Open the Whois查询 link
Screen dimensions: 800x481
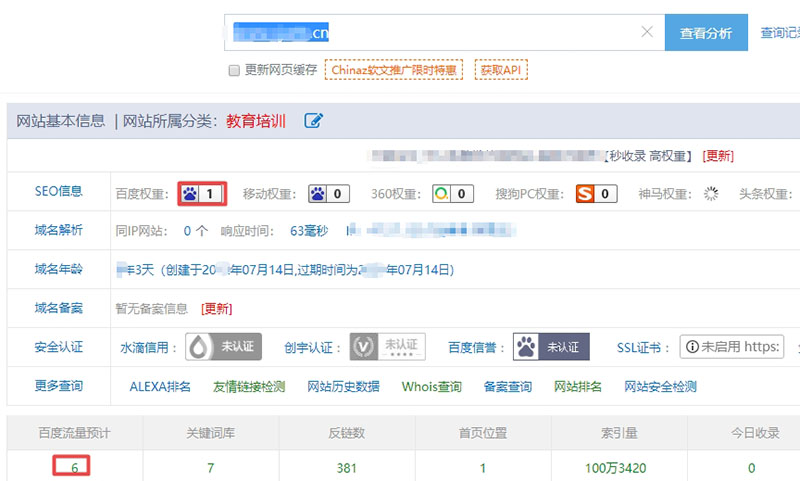[432, 387]
